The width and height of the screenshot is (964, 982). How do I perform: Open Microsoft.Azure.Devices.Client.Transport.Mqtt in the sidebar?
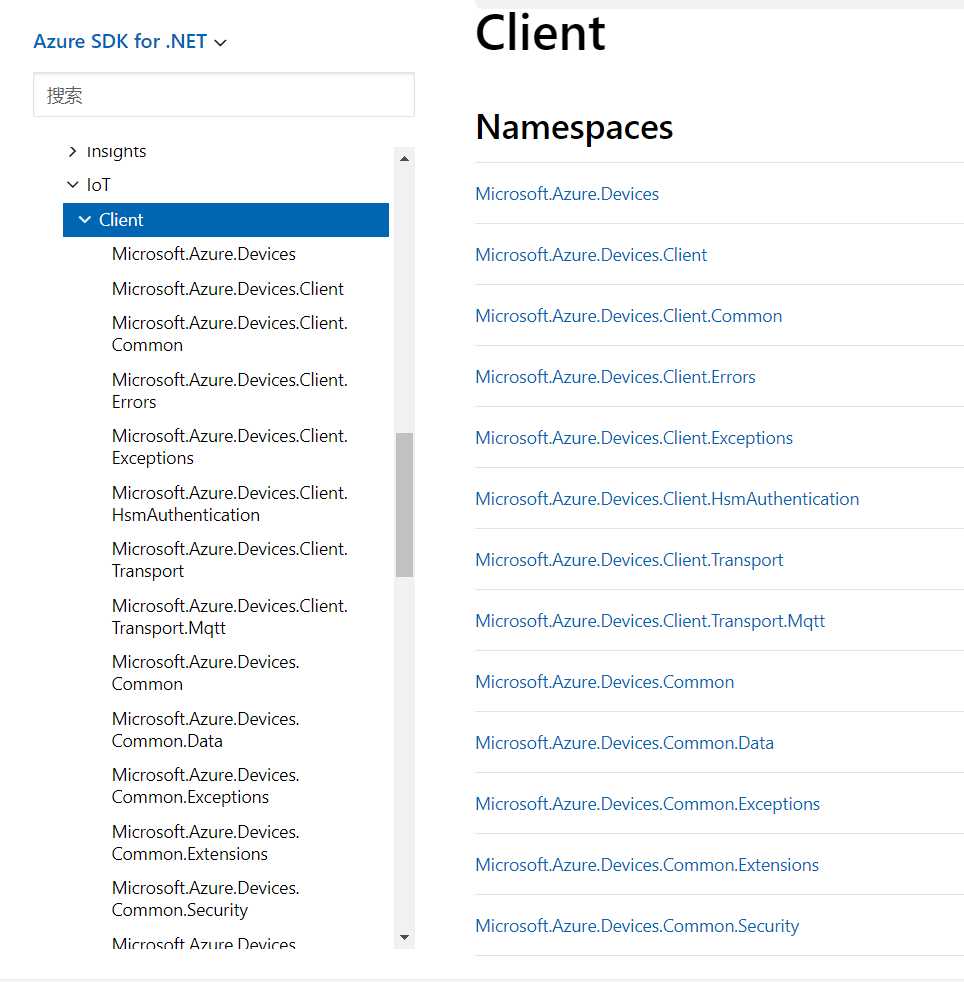(x=229, y=617)
